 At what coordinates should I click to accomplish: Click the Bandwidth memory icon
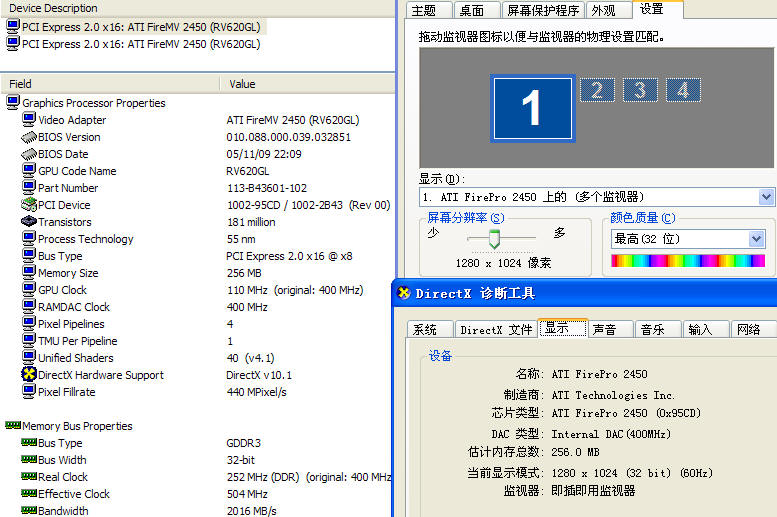(29, 510)
